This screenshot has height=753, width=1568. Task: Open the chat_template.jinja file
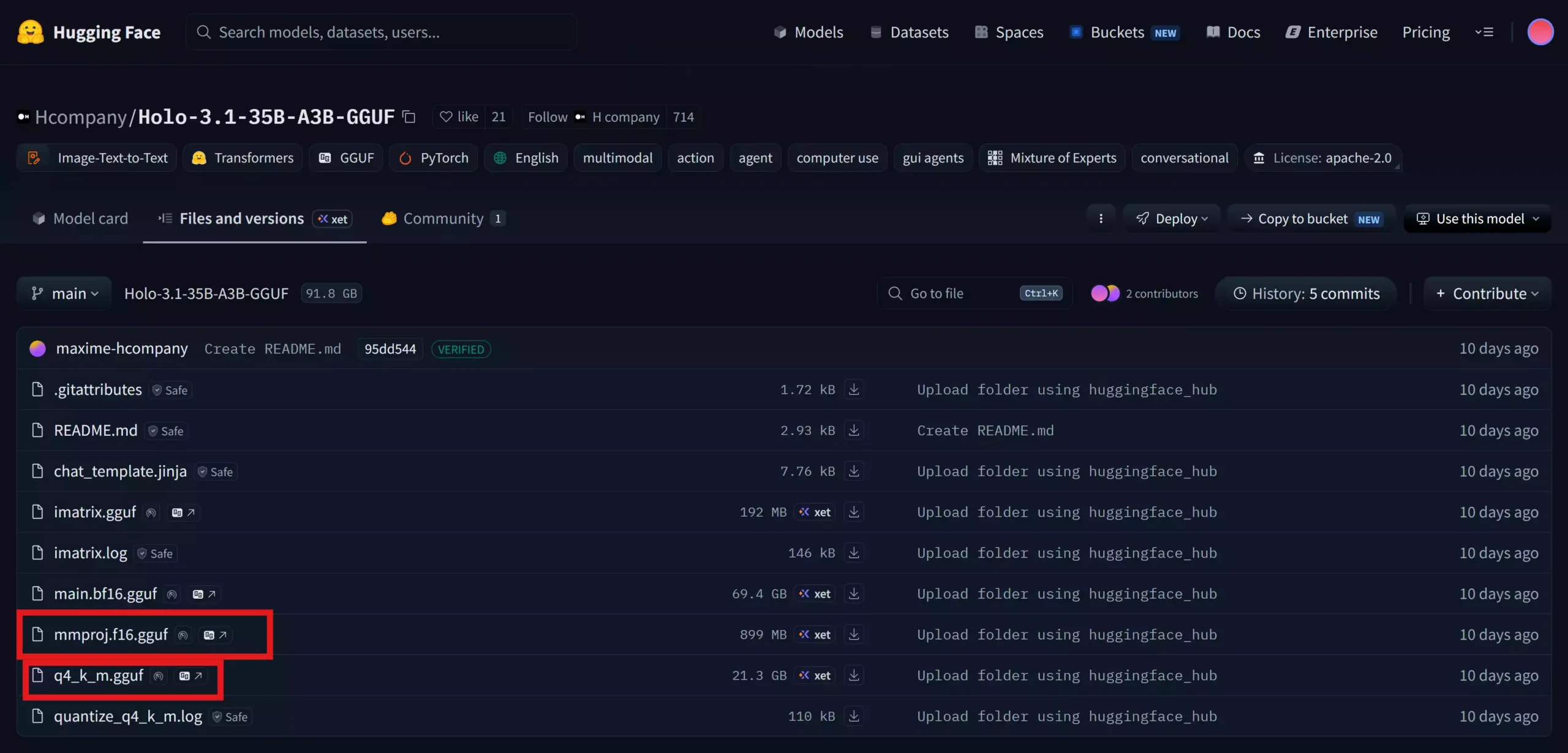tap(120, 471)
